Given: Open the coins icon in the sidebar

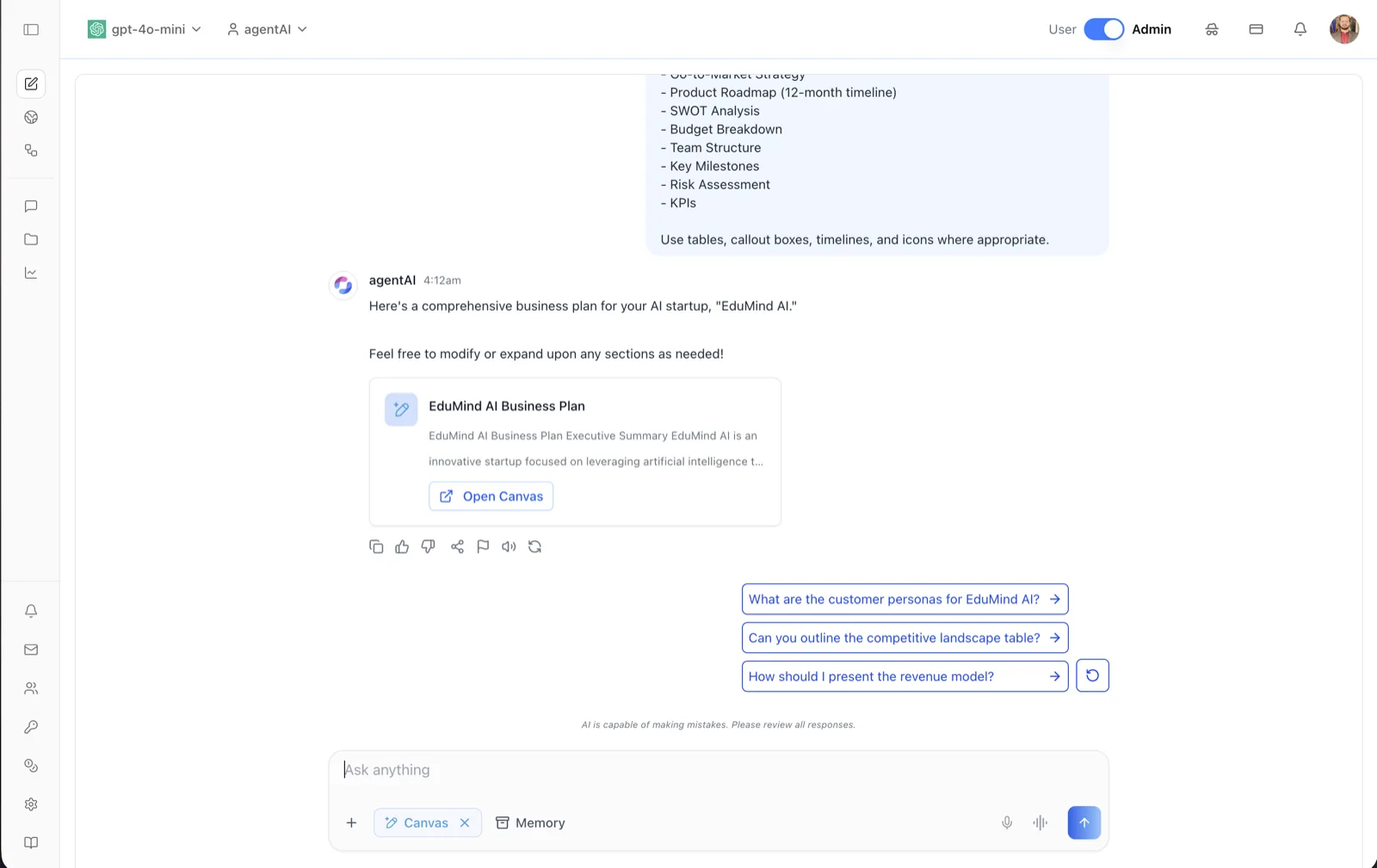Looking at the screenshot, I should 31,766.
